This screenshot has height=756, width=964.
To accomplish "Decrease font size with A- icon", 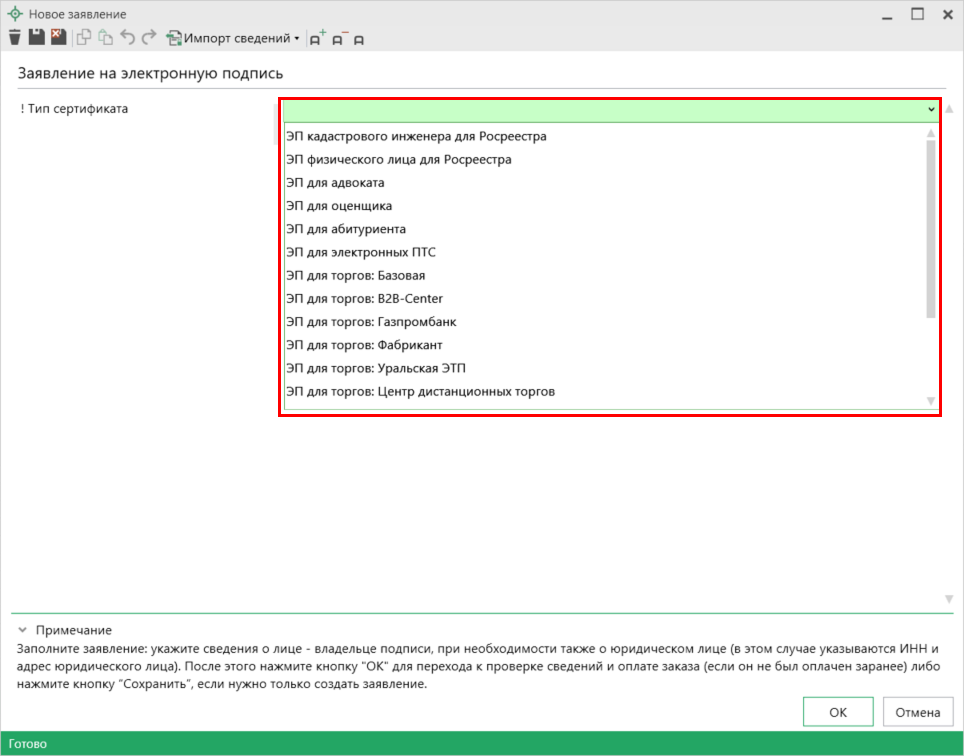I will click(339, 38).
